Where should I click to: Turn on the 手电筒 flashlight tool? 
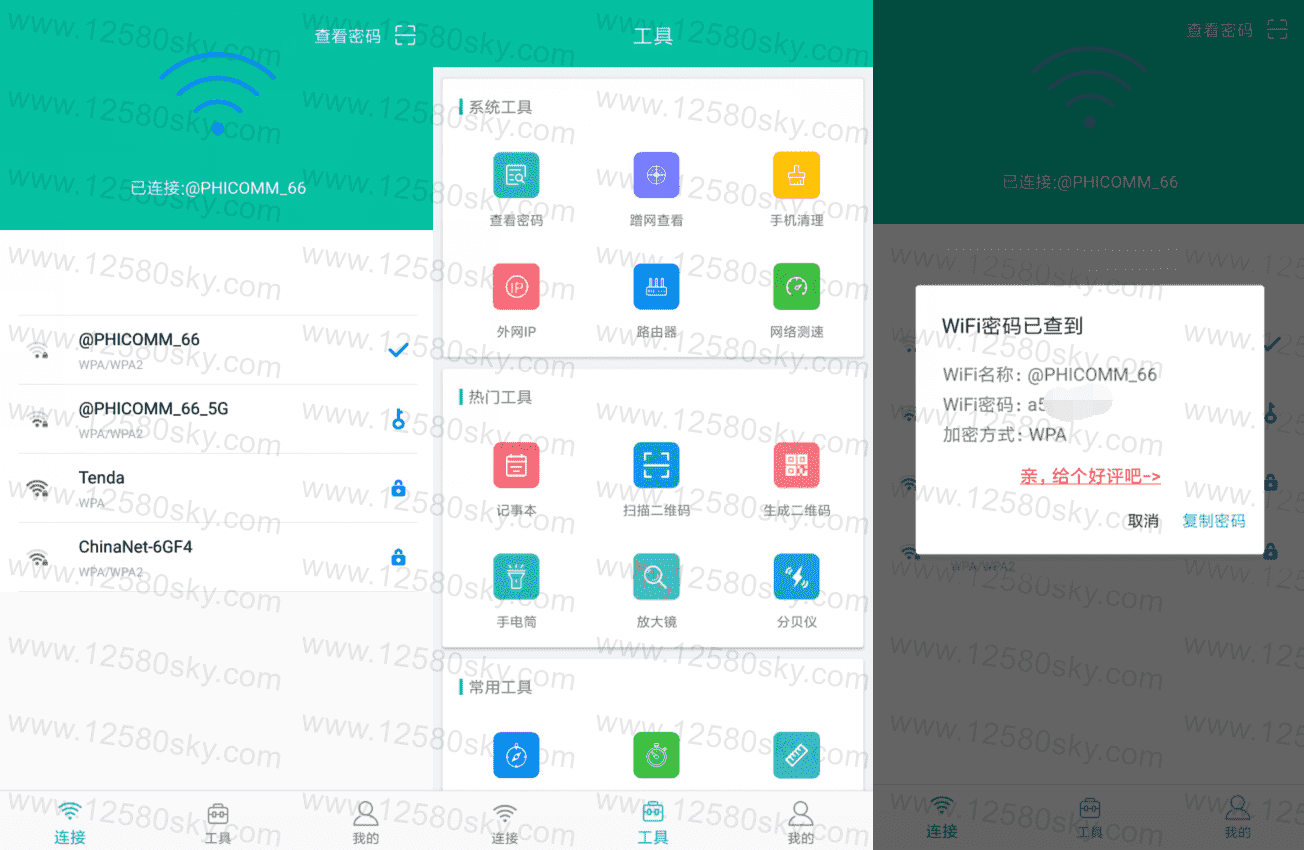tap(516, 576)
